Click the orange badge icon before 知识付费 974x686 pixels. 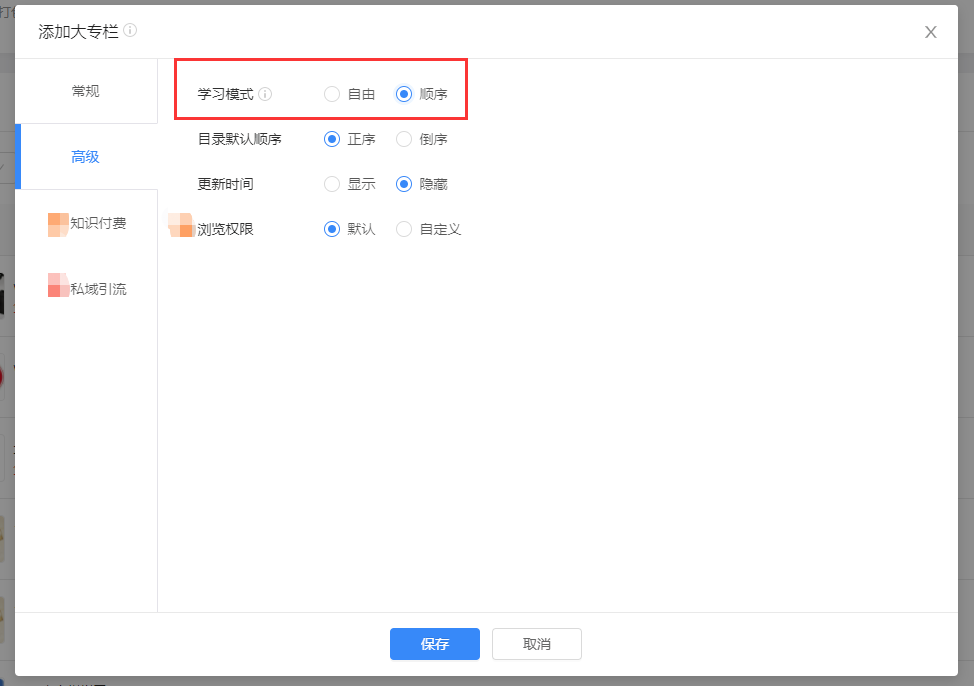(58, 224)
